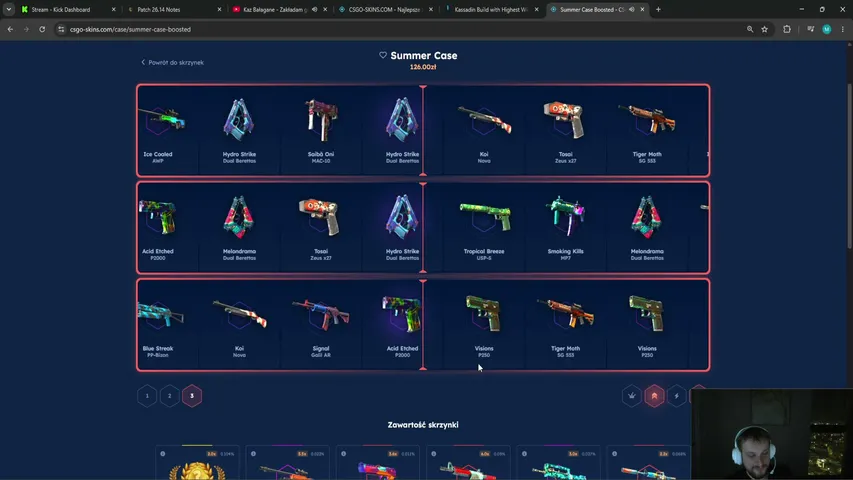The height and width of the screenshot is (480, 853).
Task: Click the info icon on the gold mystery item card
Action: pyautogui.click(x=163, y=453)
